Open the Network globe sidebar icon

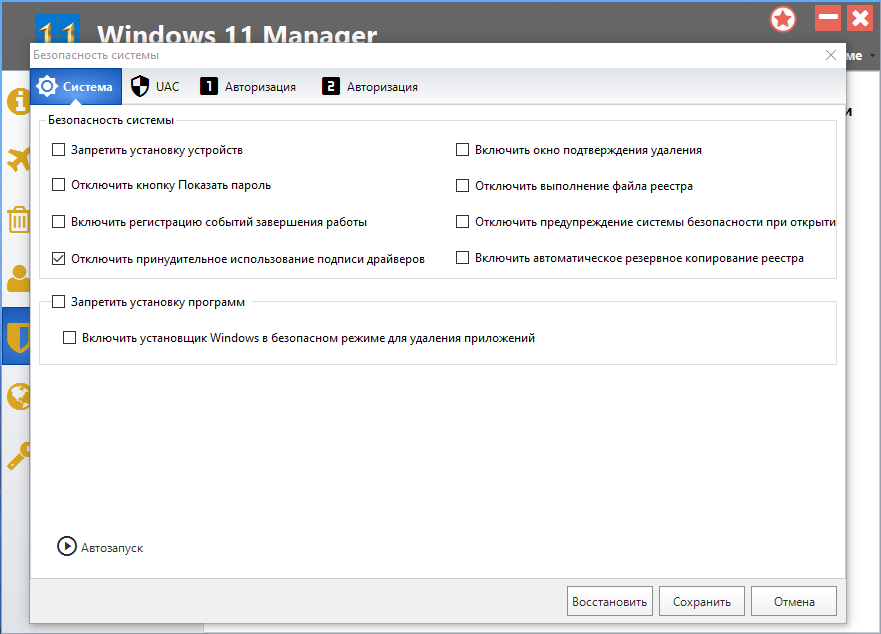click(x=19, y=396)
